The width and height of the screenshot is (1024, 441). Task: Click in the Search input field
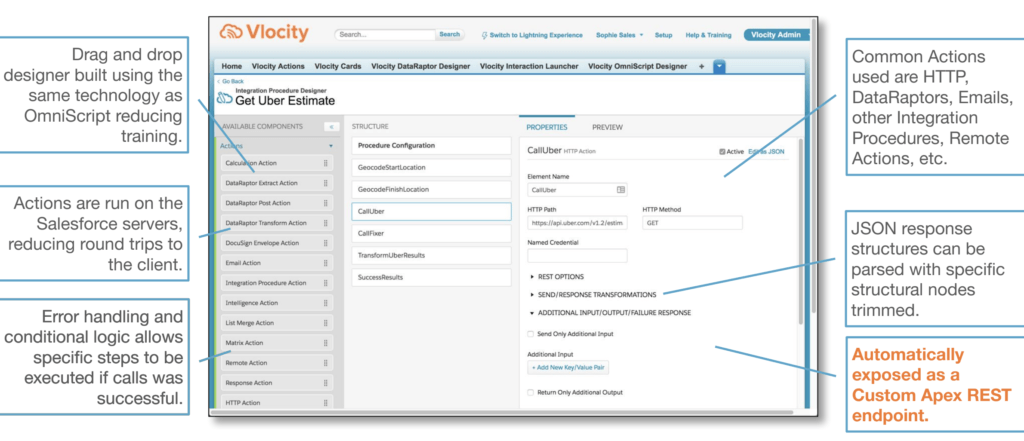(x=386, y=35)
